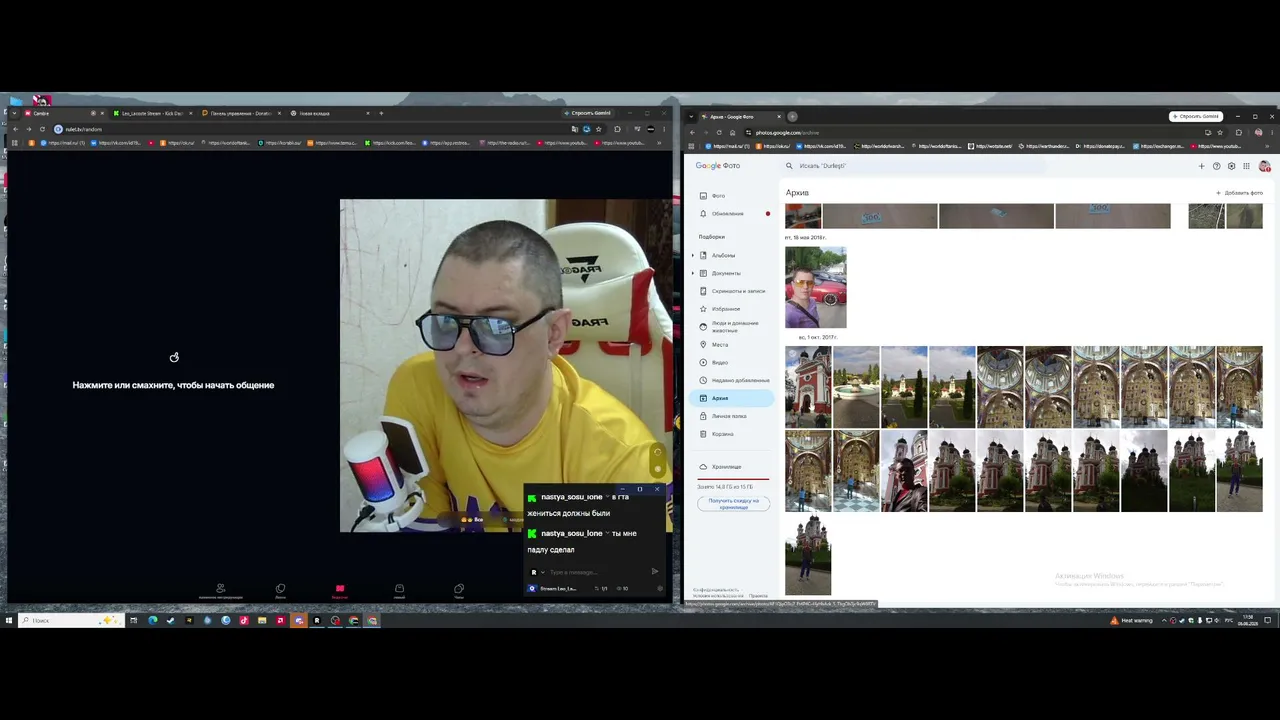Click Спросить Gemini in the right browser window
The image size is (1280, 720).
coord(1196,117)
